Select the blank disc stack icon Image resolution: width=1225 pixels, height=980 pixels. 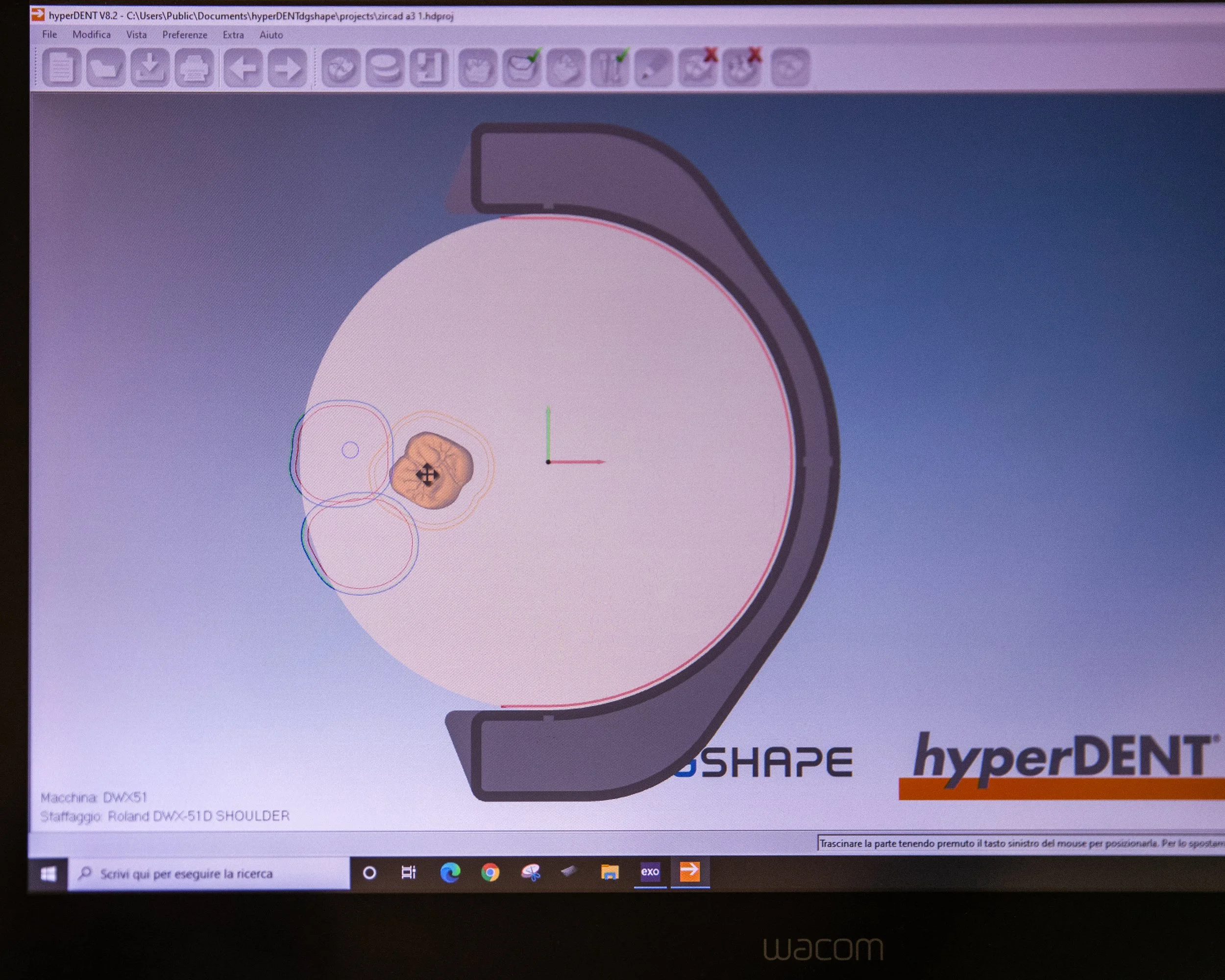click(x=385, y=68)
